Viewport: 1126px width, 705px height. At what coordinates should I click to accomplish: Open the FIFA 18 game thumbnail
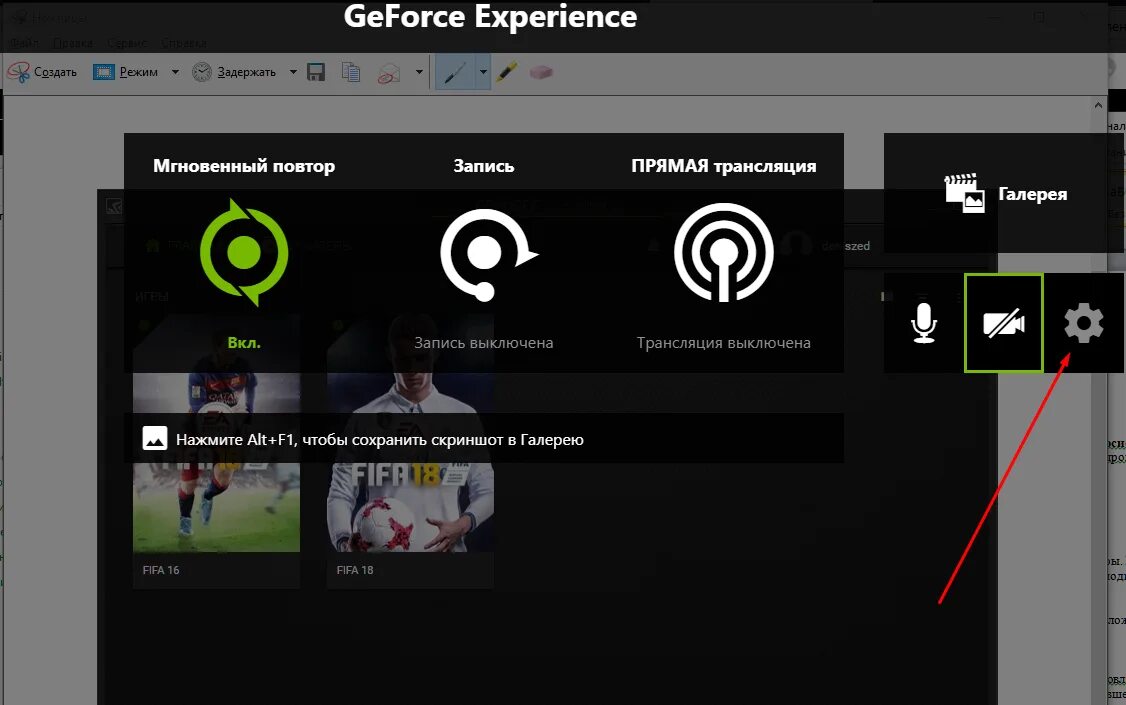pyautogui.click(x=410, y=433)
